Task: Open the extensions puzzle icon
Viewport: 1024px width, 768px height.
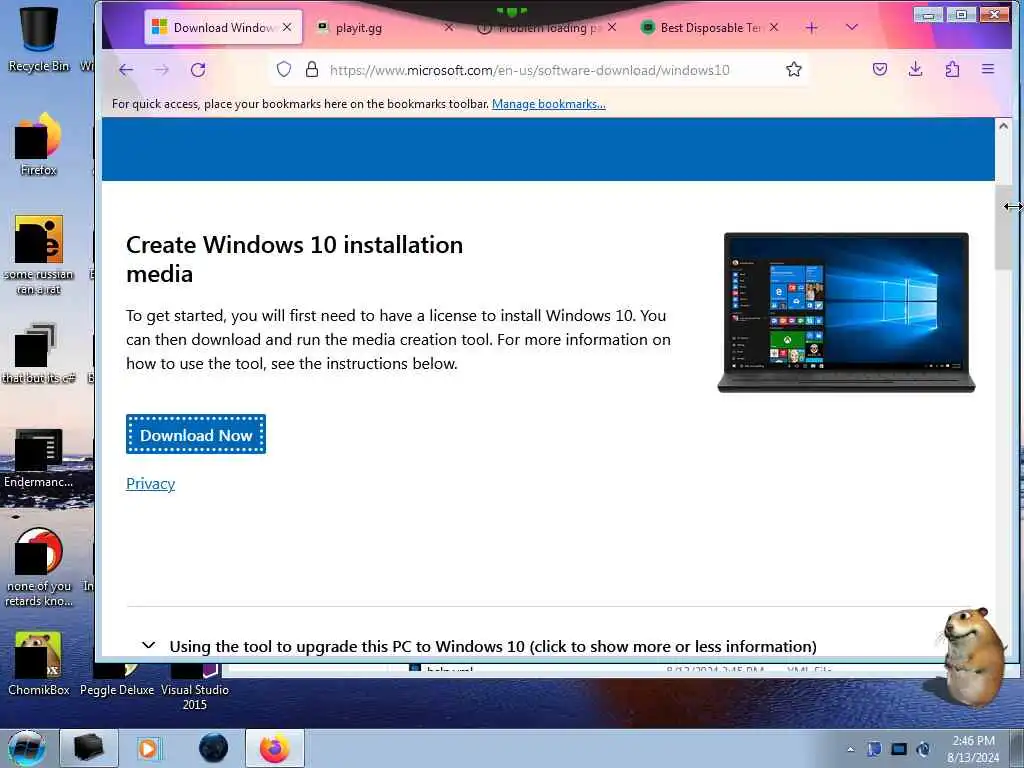Action: coord(952,69)
